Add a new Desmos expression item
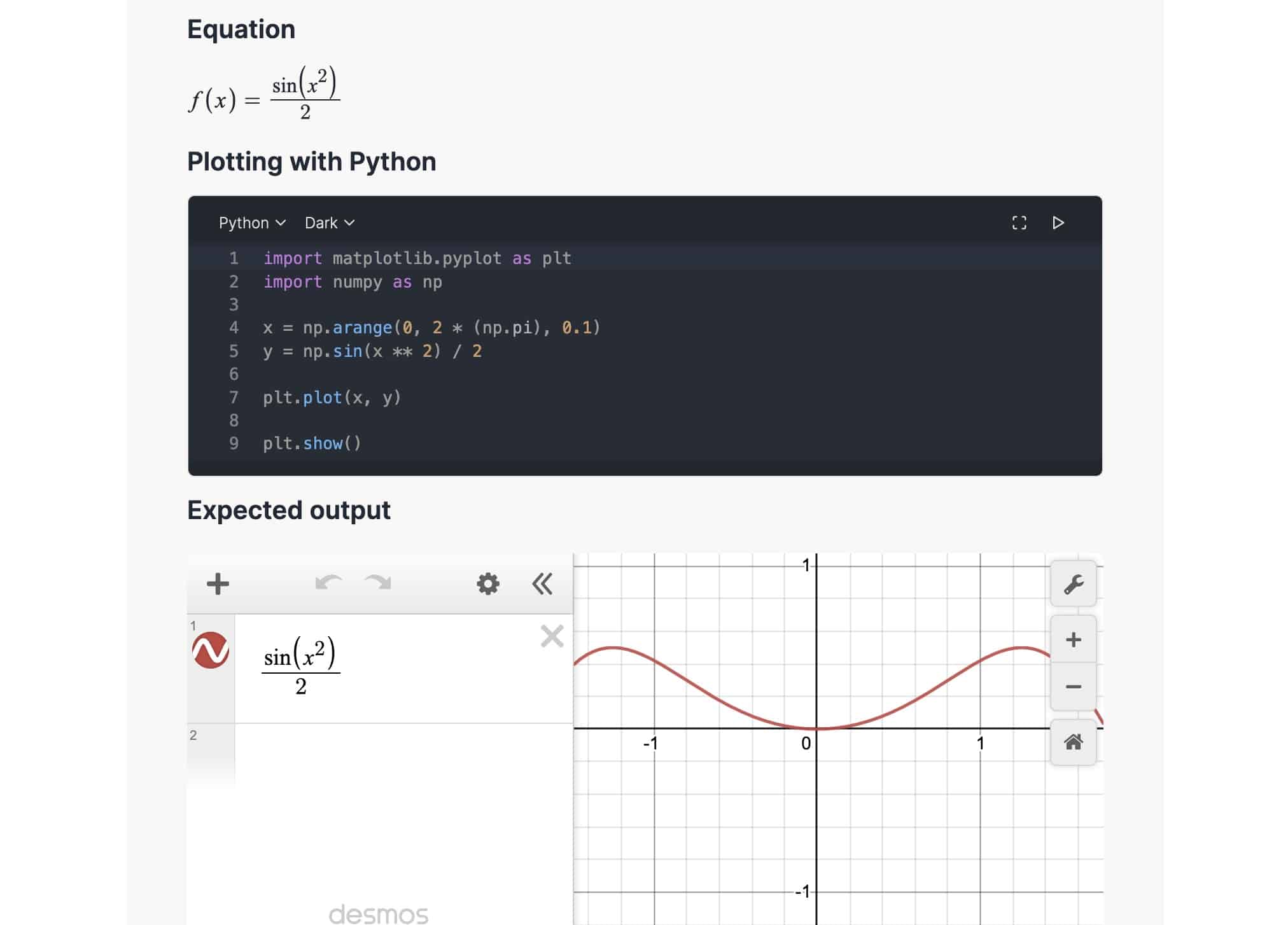The image size is (1288, 925). 218,583
